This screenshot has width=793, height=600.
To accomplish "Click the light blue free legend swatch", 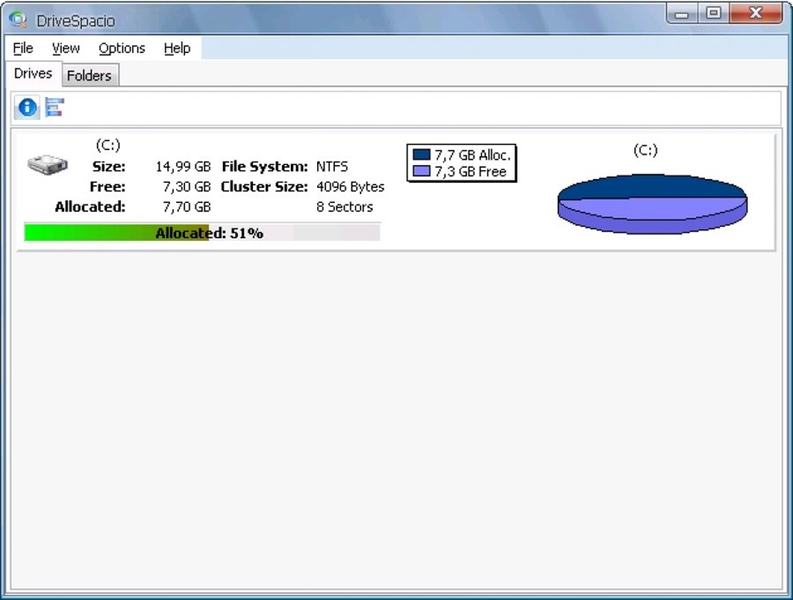I will tap(421, 171).
